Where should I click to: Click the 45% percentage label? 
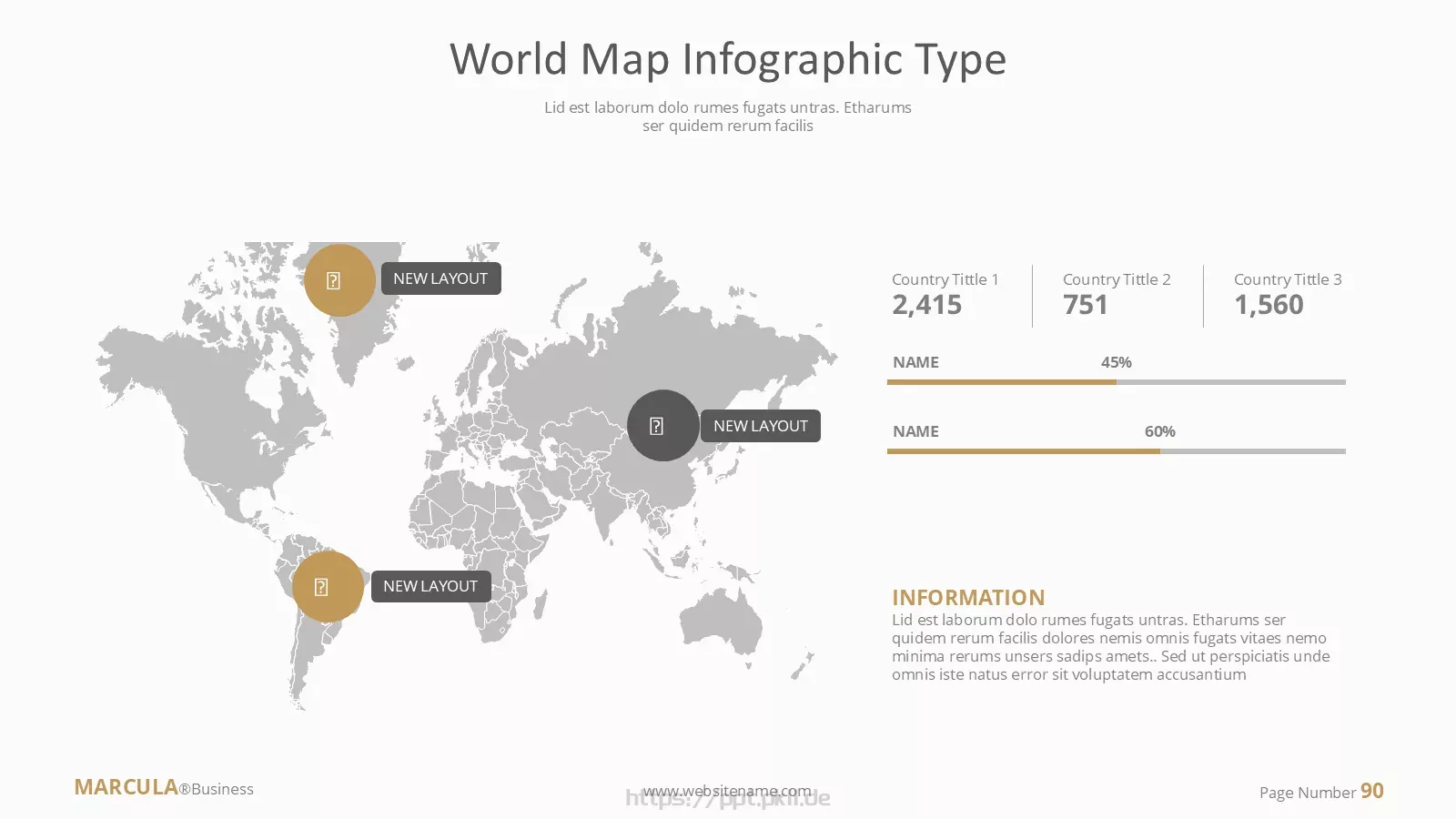(1117, 362)
